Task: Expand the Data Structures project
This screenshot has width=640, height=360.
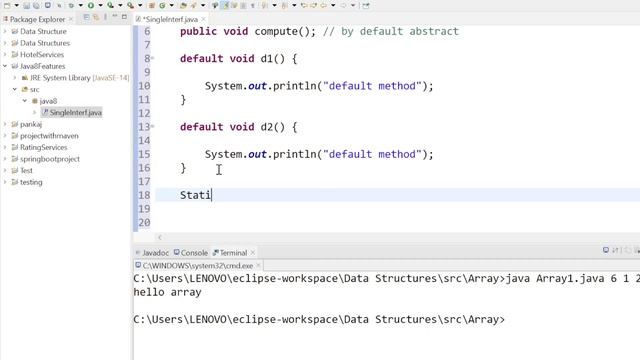Action: click(5, 43)
